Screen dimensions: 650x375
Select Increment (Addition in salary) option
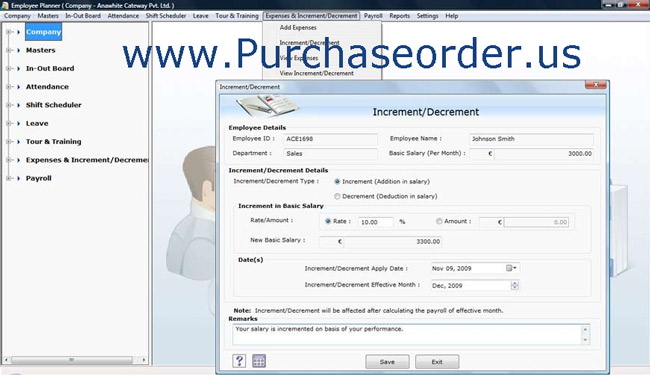point(337,181)
